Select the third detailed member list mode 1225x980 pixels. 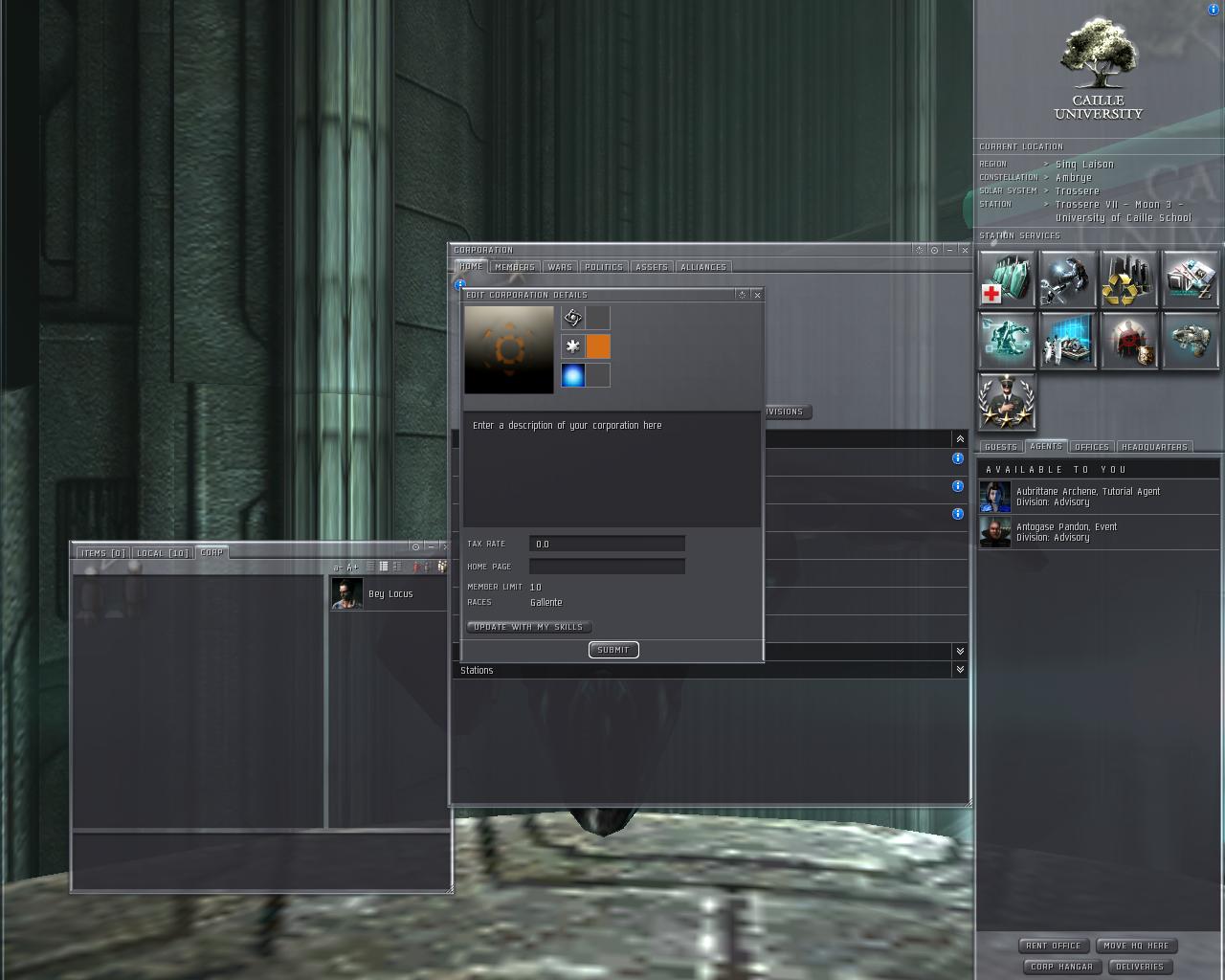[397, 567]
